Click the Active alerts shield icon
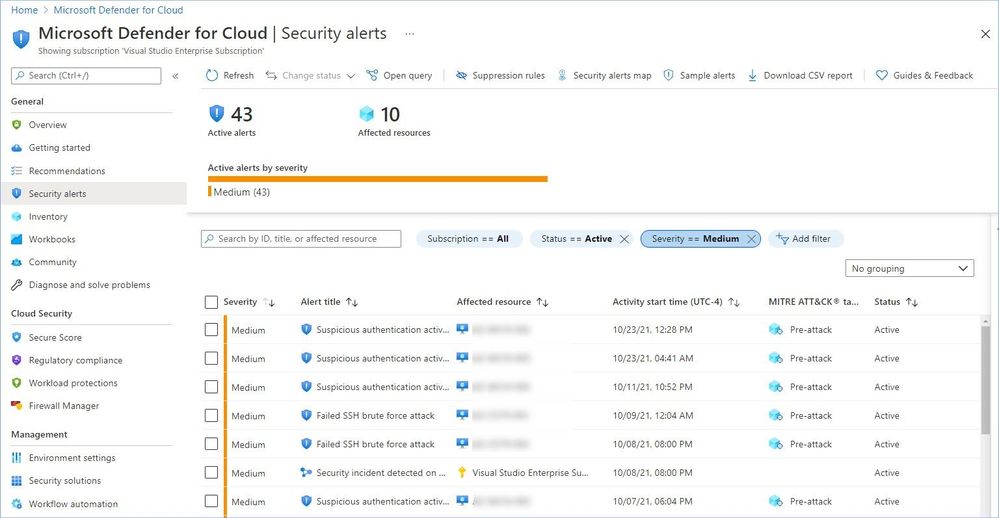 217,114
